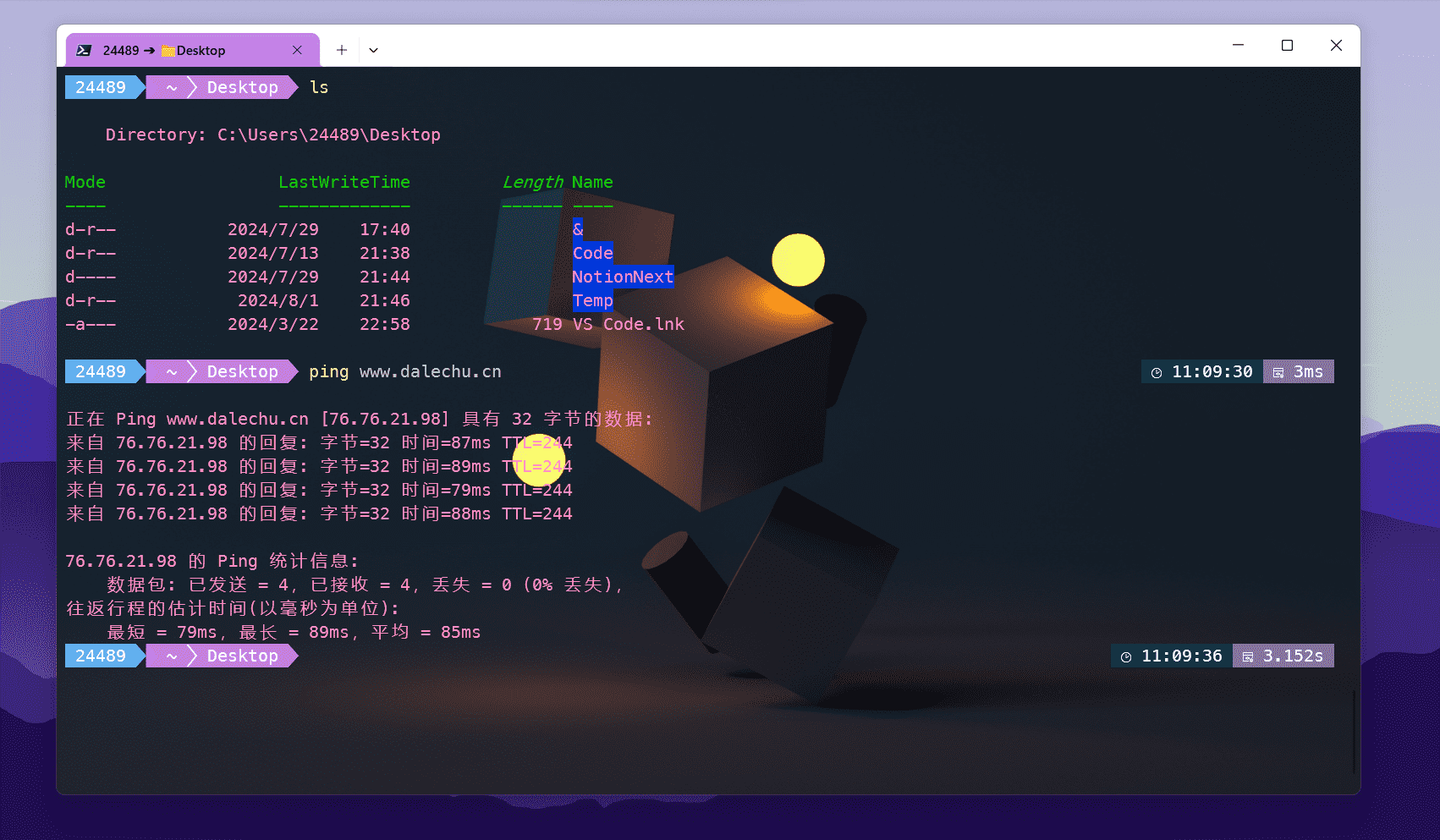
Task: Click the 'LastWriteTime' column header
Action: coord(344,182)
